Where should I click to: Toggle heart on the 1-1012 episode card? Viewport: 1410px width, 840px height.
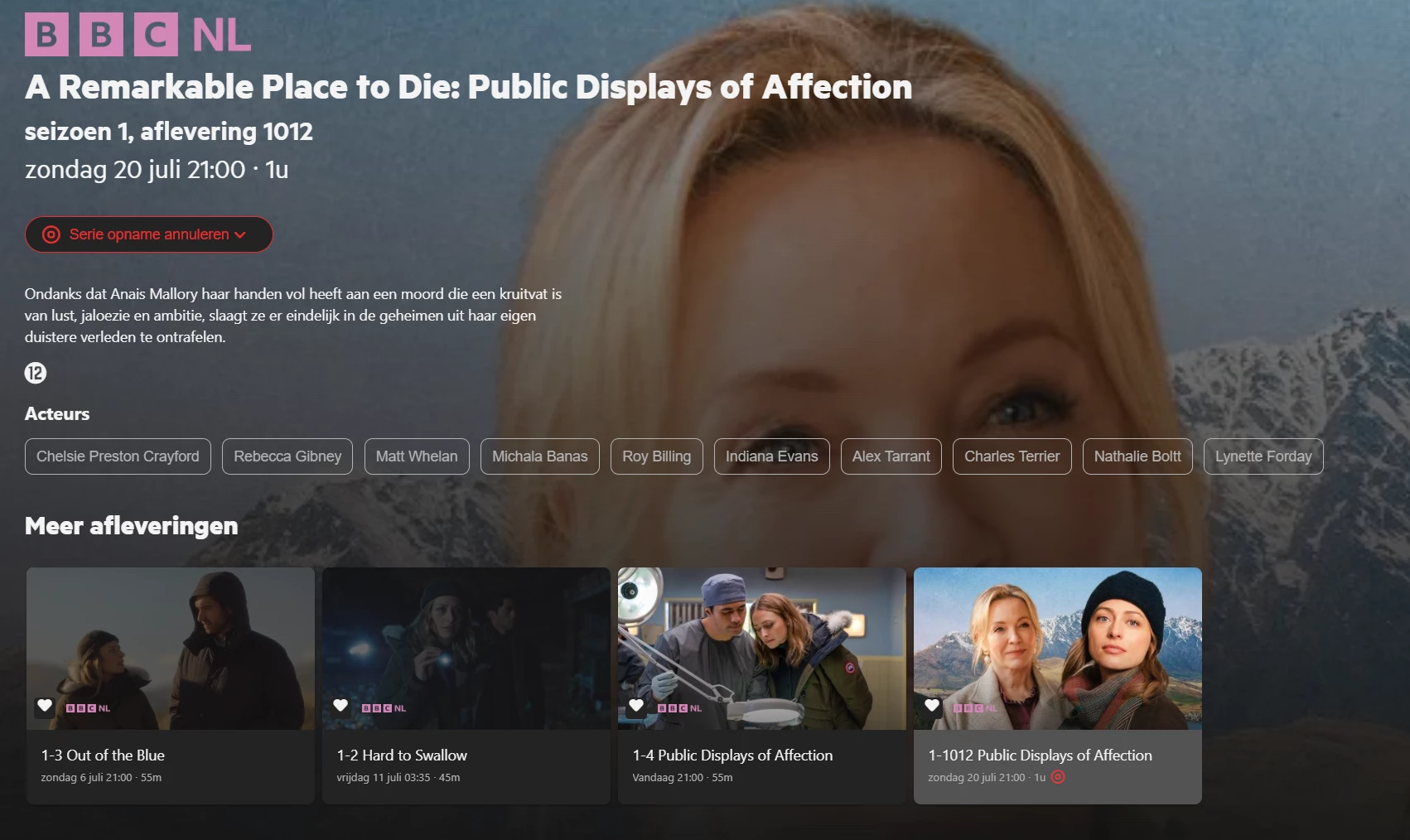point(932,706)
